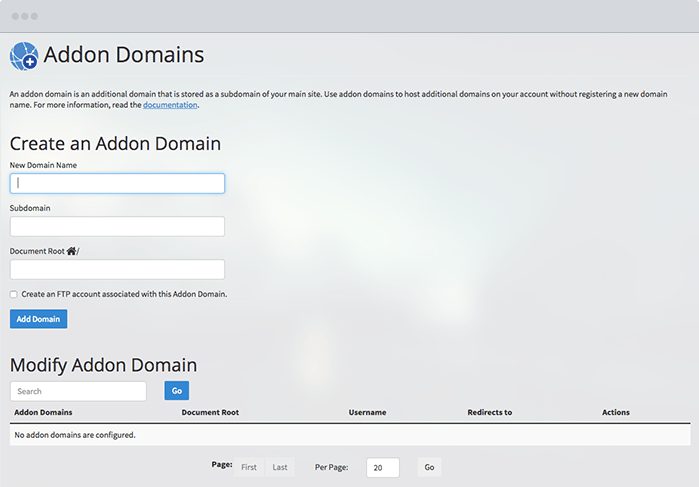Click the addon domain Search box
The height and width of the screenshot is (487, 699).
click(x=78, y=391)
